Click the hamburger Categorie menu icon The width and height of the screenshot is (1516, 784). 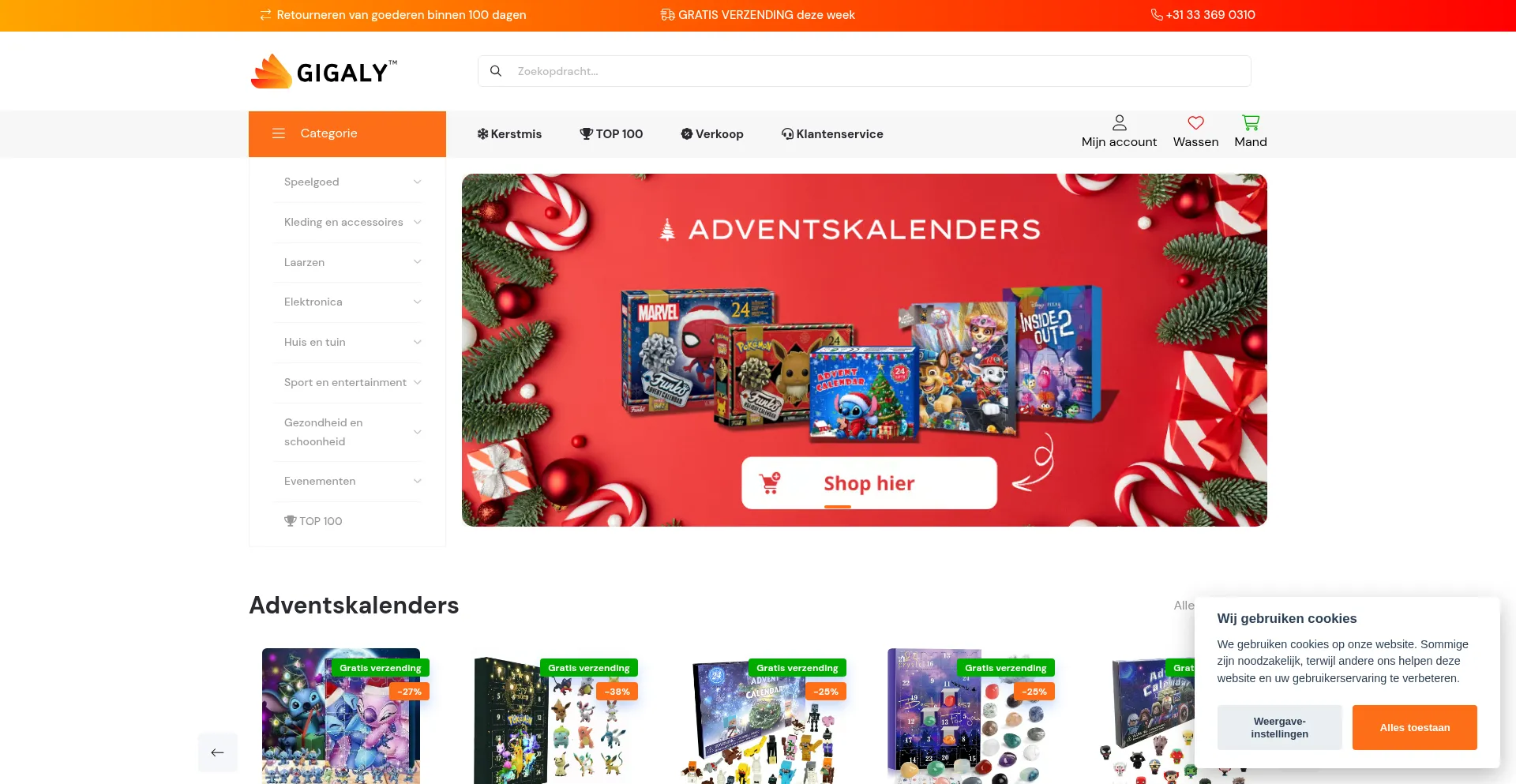click(279, 133)
